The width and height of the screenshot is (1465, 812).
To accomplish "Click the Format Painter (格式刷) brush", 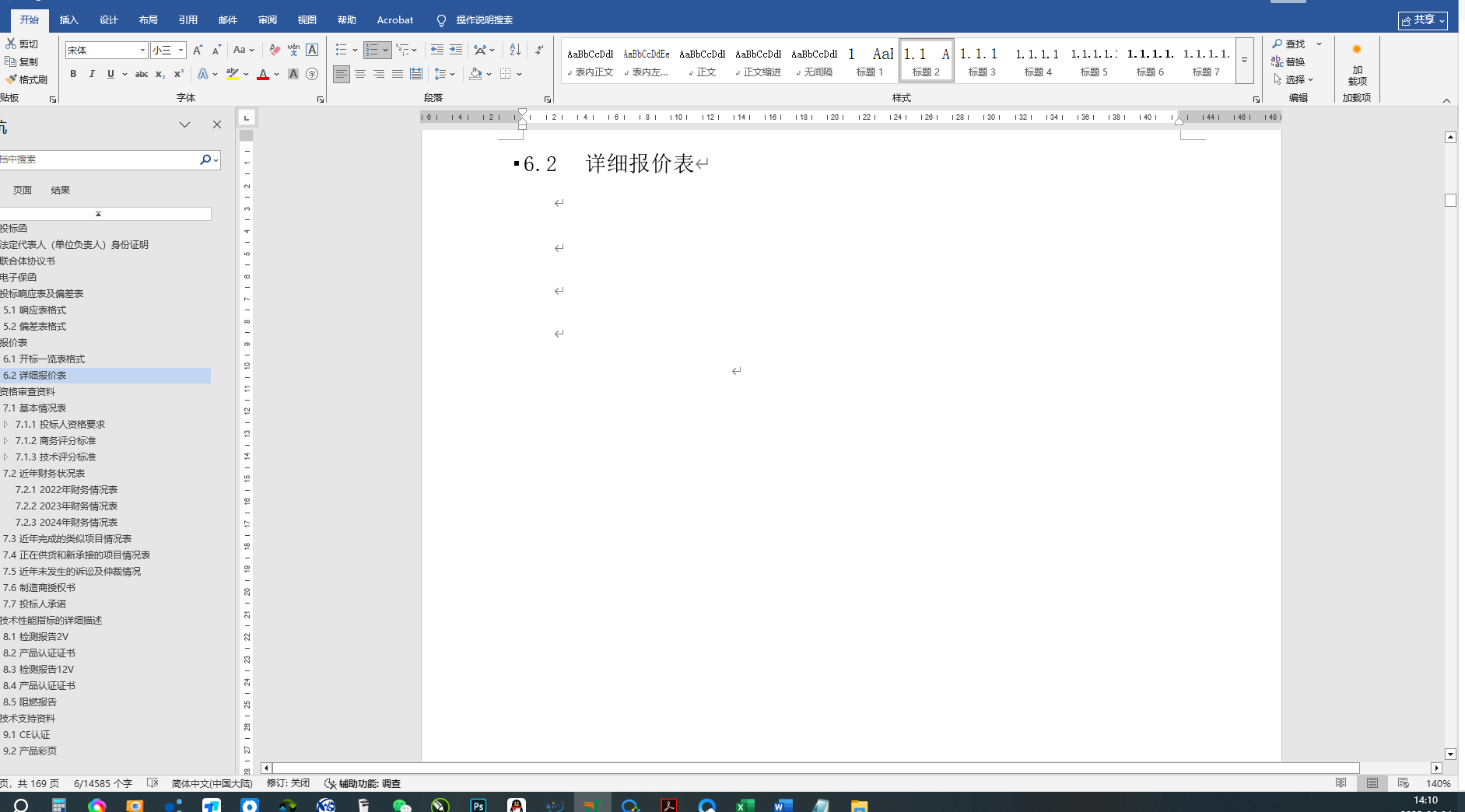I will (x=11, y=79).
